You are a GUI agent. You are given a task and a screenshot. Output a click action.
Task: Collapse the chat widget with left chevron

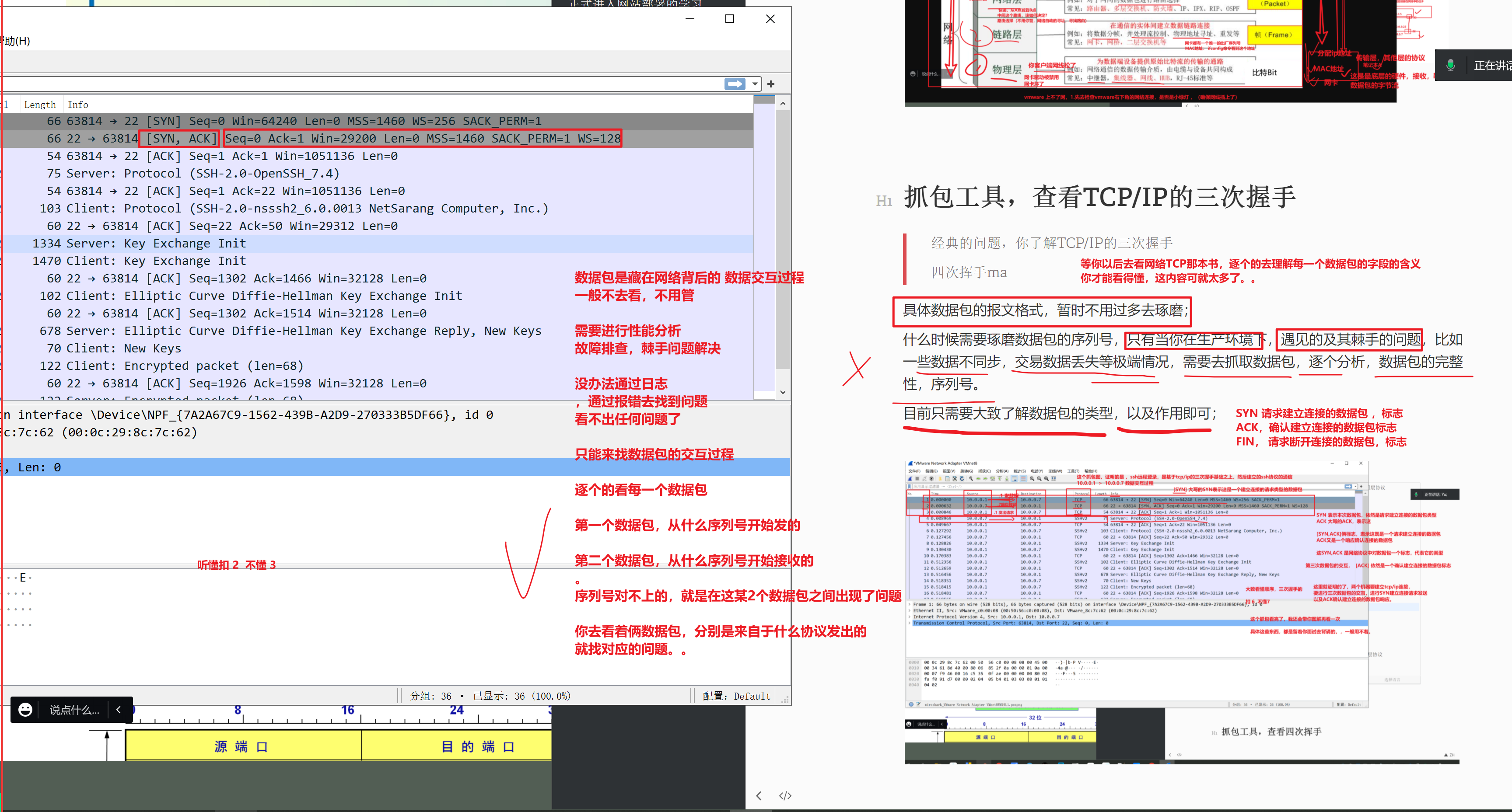pos(119,710)
